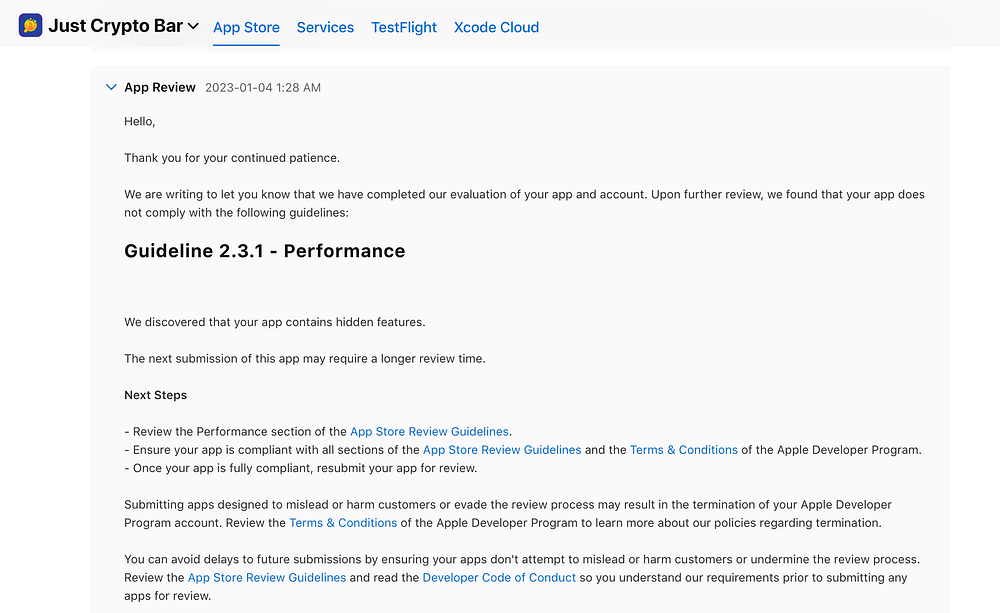Open Review Guidelines link in the Performance section line

coord(429,432)
